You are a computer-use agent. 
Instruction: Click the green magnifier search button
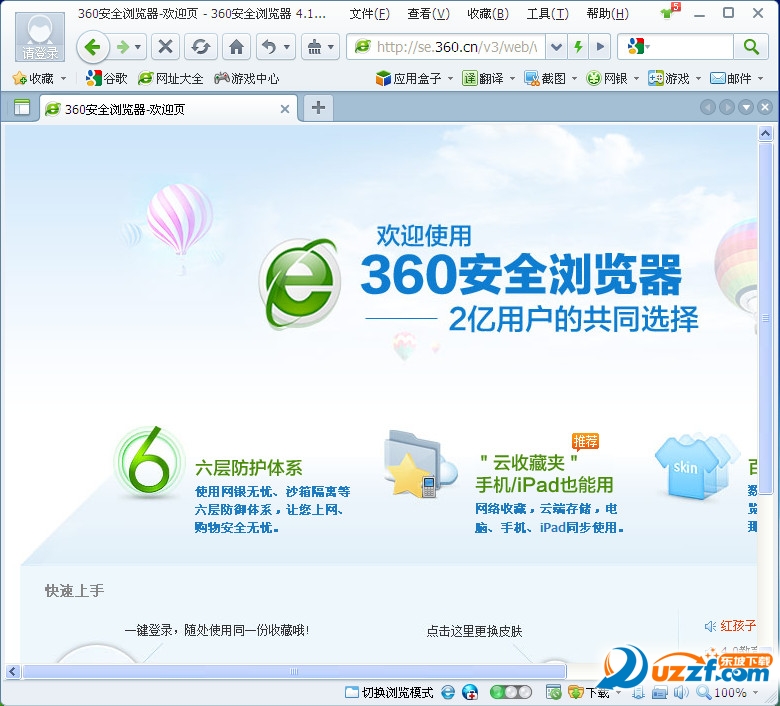[751, 47]
